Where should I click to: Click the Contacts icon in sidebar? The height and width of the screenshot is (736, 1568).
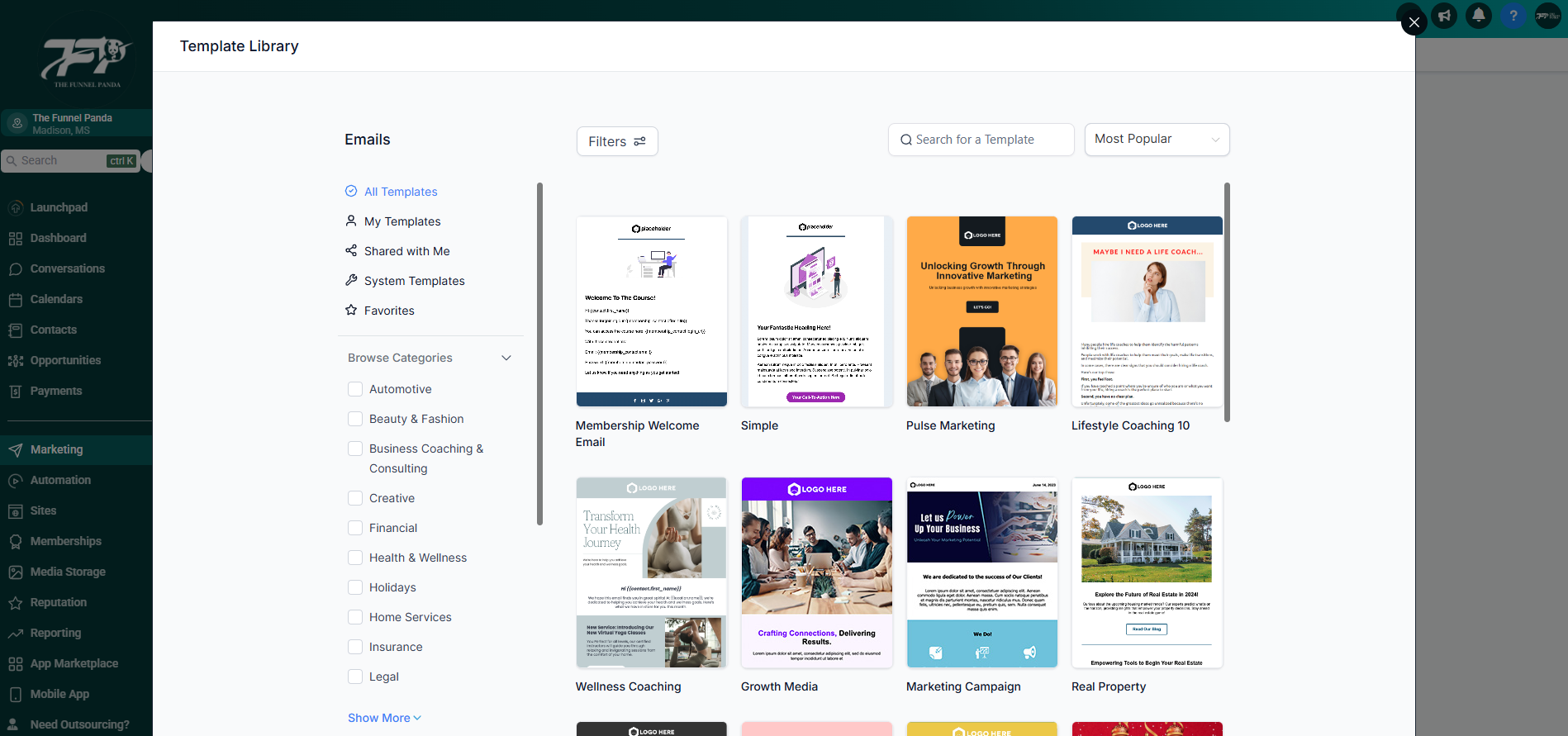click(x=16, y=330)
